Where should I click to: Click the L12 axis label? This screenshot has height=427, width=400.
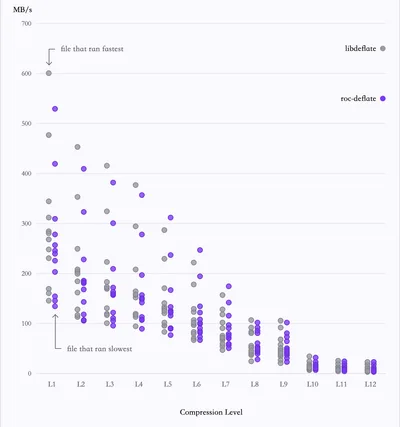click(370, 384)
